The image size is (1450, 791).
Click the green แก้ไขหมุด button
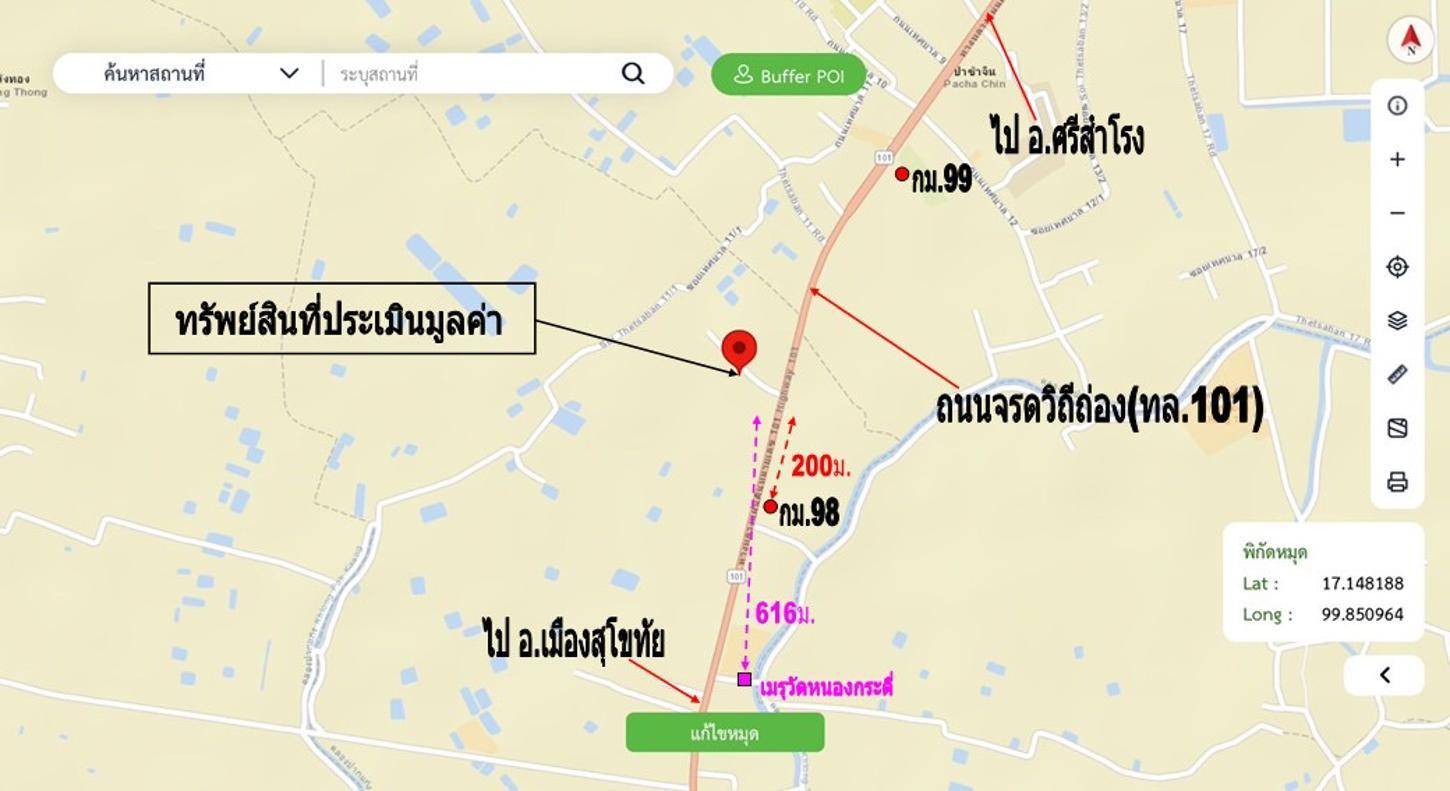(725, 733)
